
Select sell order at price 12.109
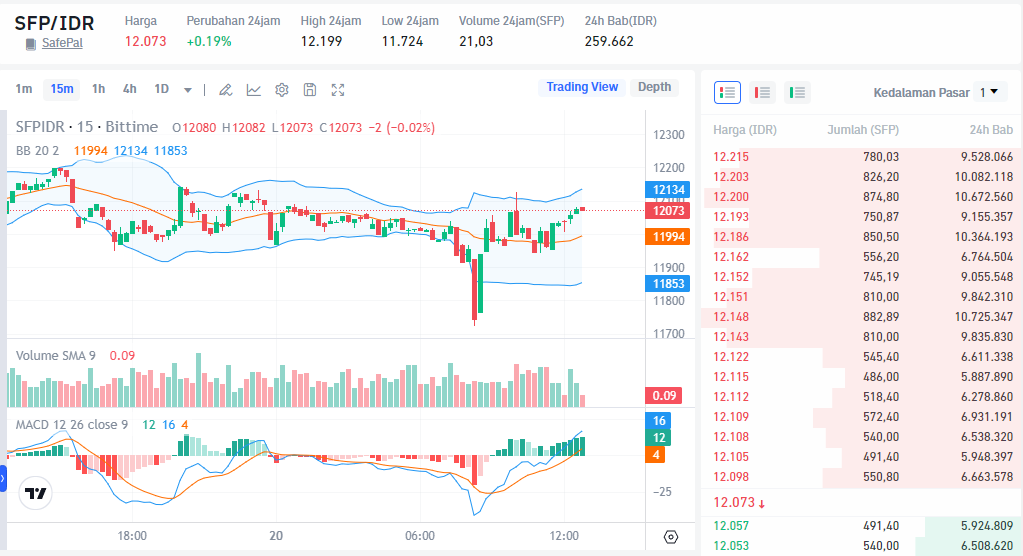click(862, 417)
